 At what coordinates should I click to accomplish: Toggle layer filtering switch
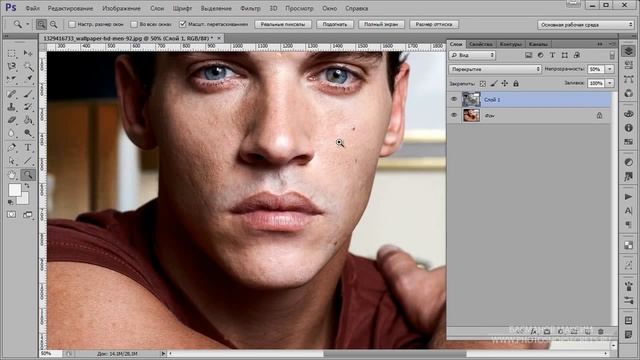[612, 55]
